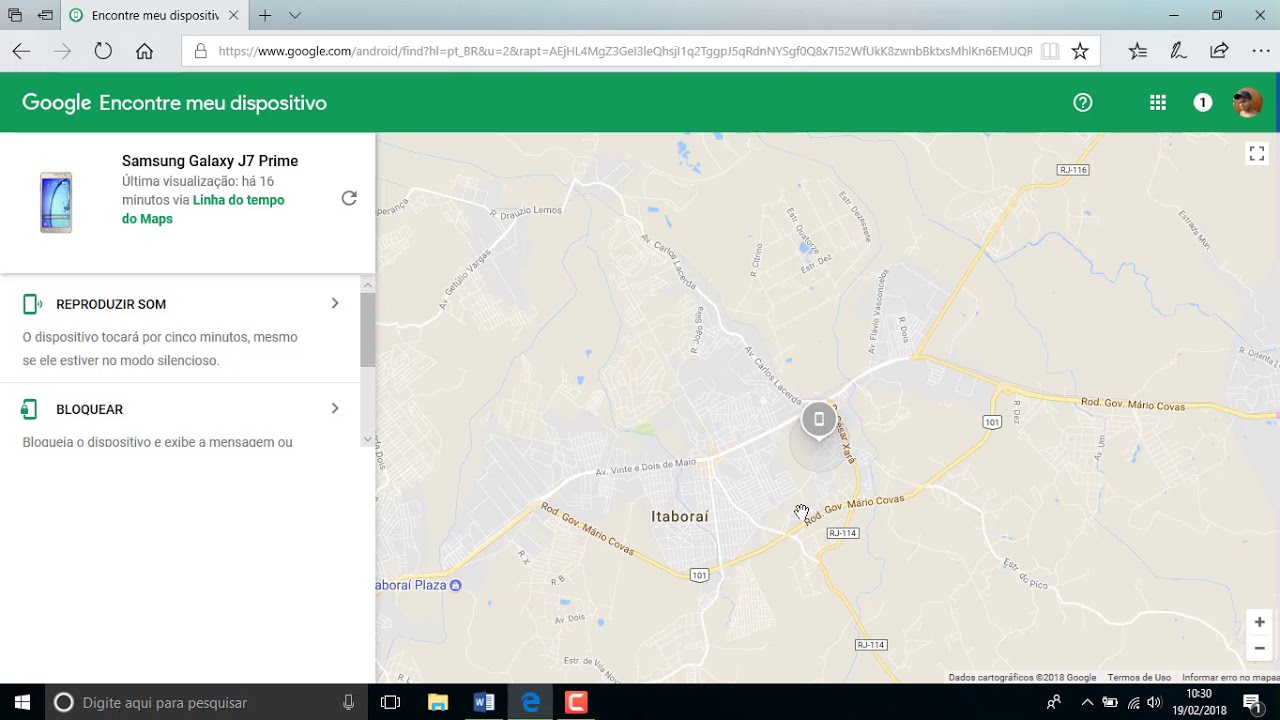Add page to favorites with star icon
This screenshot has height=720, width=1280.
1080,51
